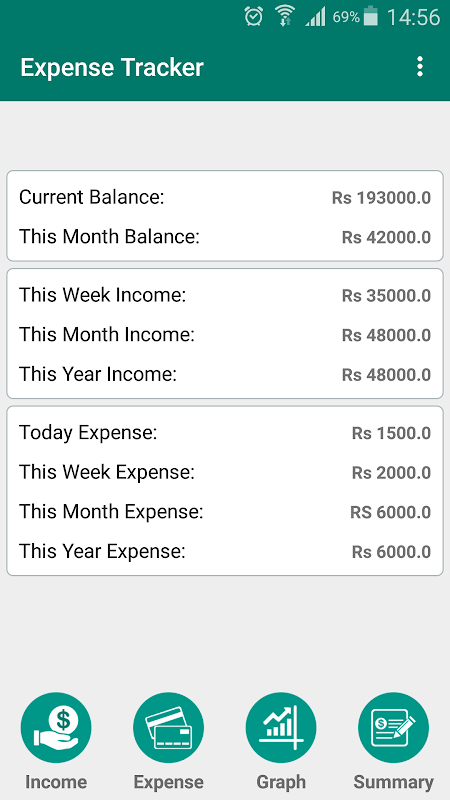Tap the battery indicator icon
The image size is (450, 800).
point(371,16)
